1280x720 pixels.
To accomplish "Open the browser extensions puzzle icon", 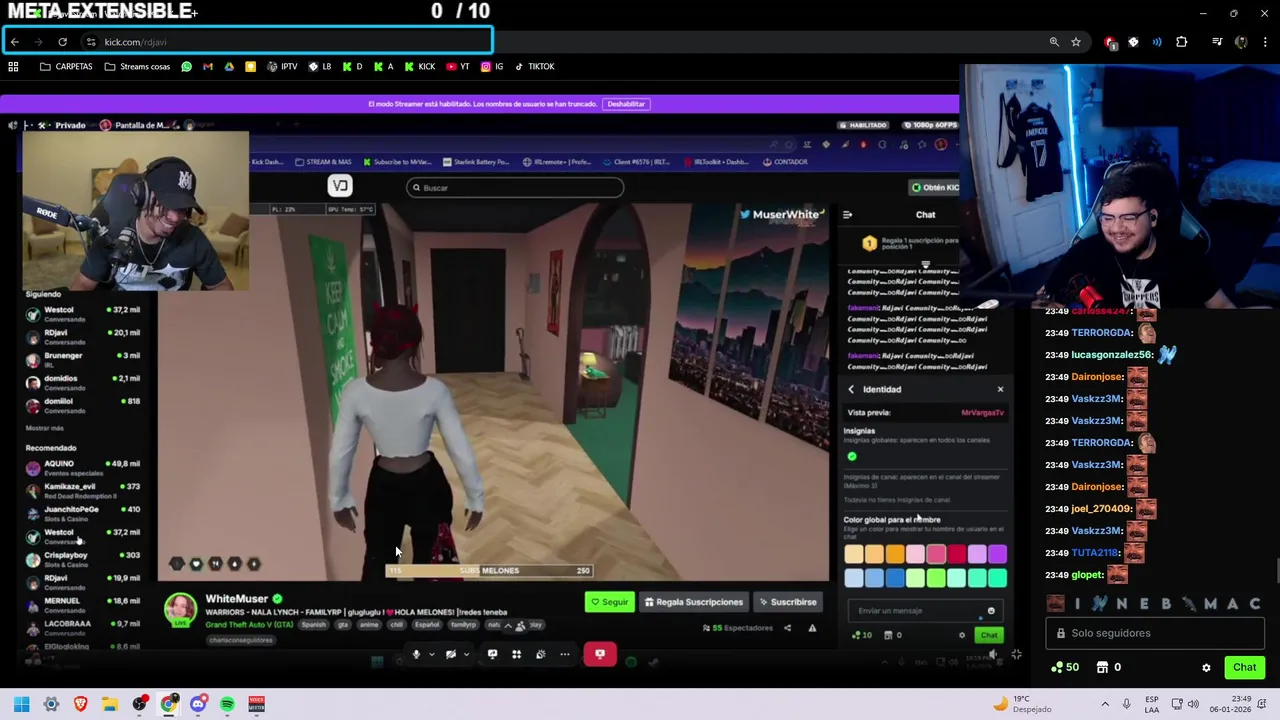I will click(x=1182, y=42).
